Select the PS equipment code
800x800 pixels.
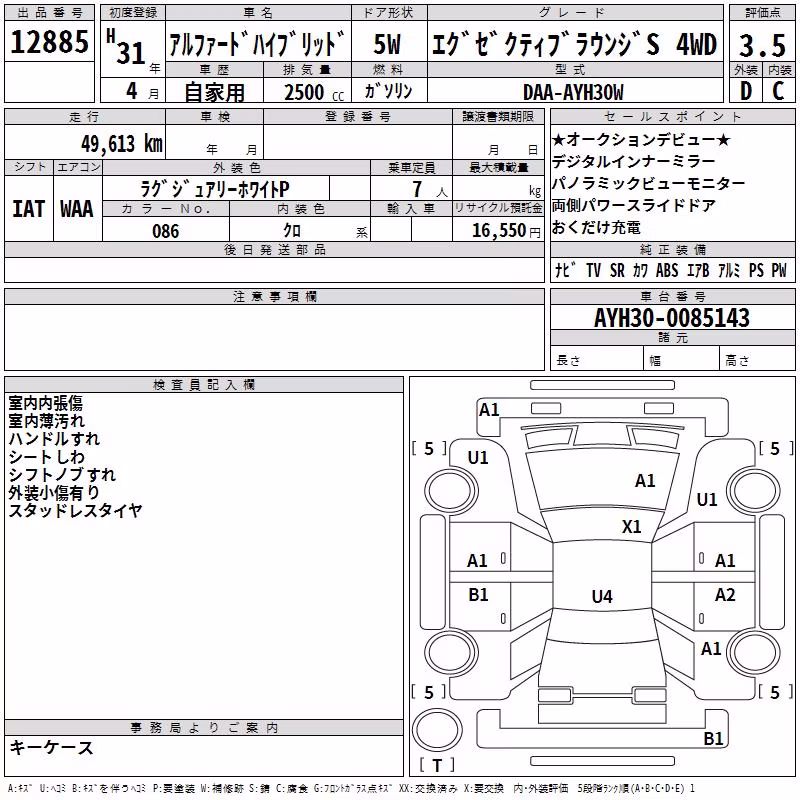coord(756,270)
